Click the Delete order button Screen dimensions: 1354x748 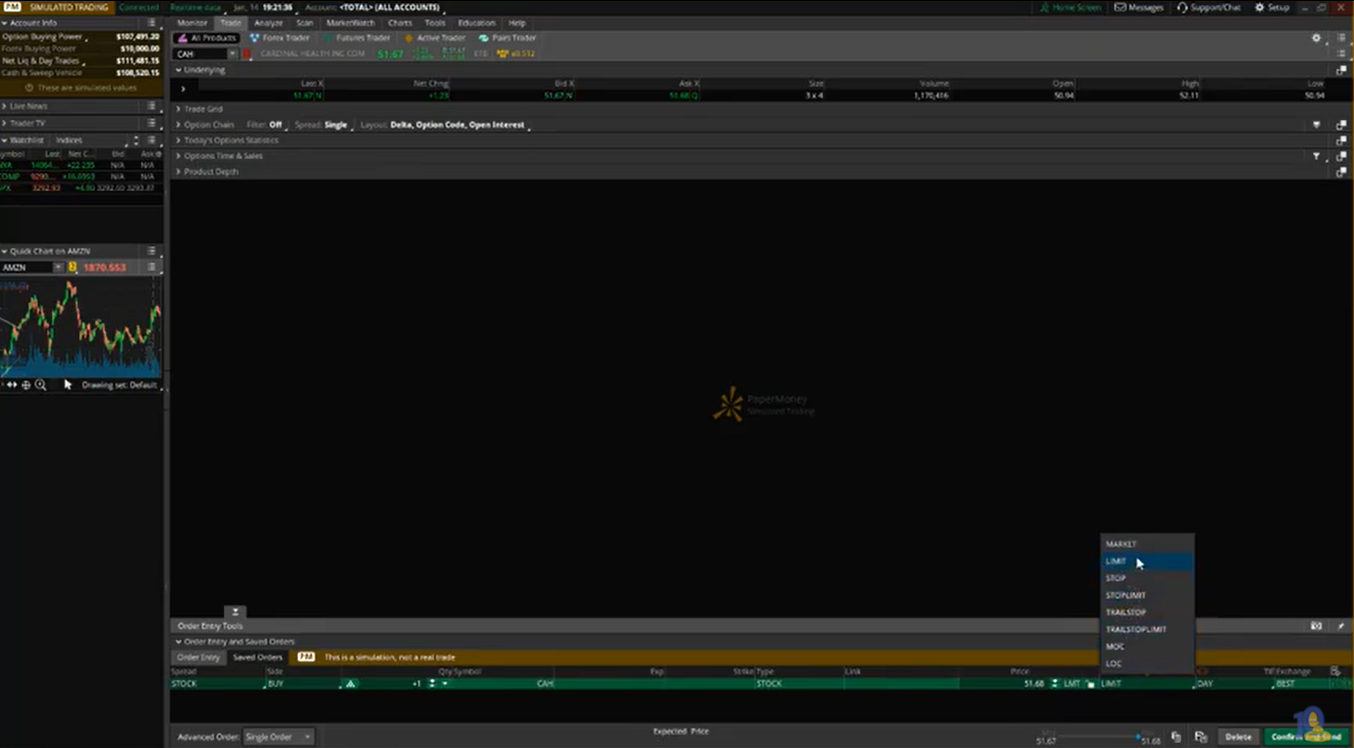click(x=1238, y=737)
